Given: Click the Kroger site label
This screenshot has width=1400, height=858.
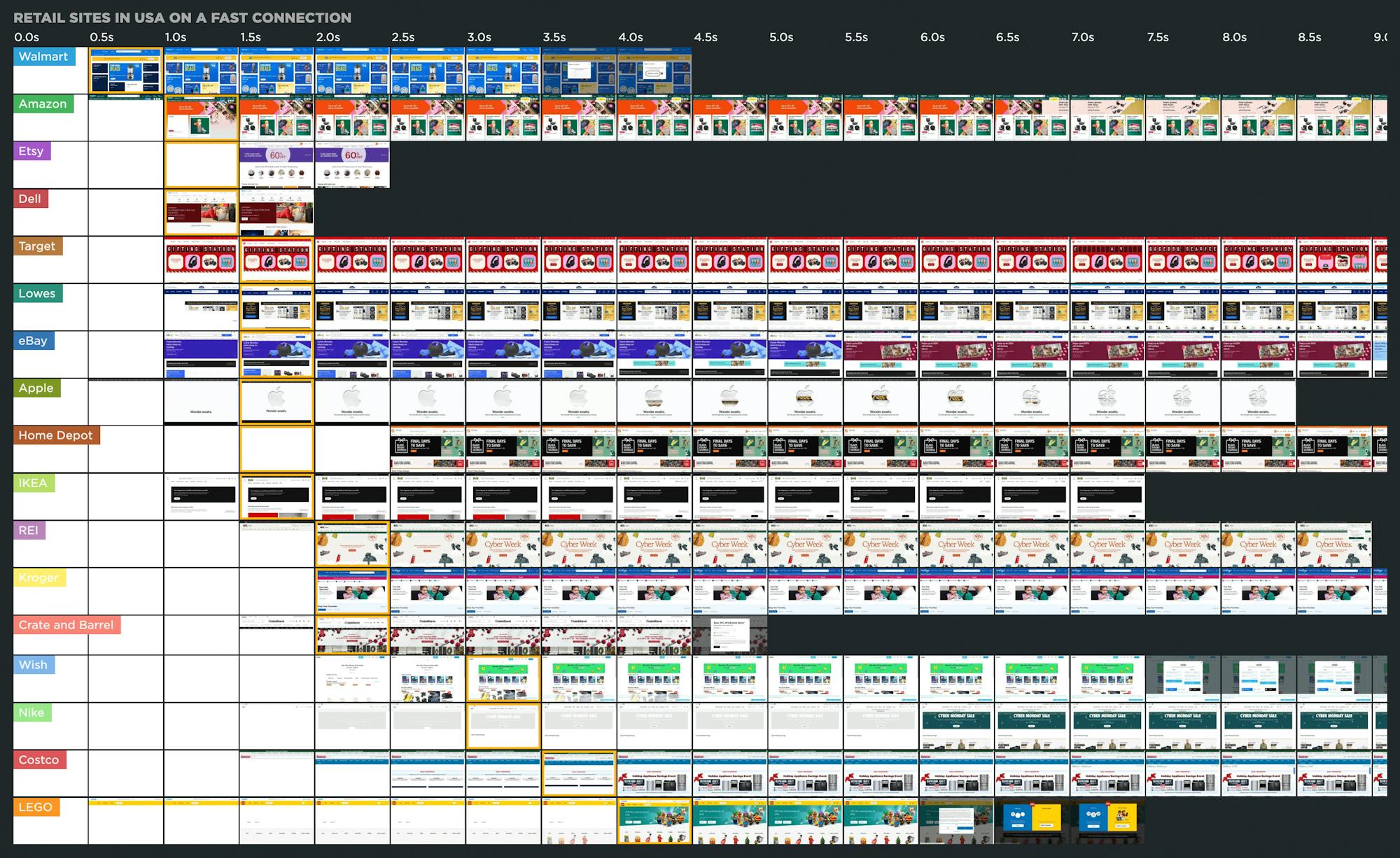Looking at the screenshot, I should coord(38,578).
